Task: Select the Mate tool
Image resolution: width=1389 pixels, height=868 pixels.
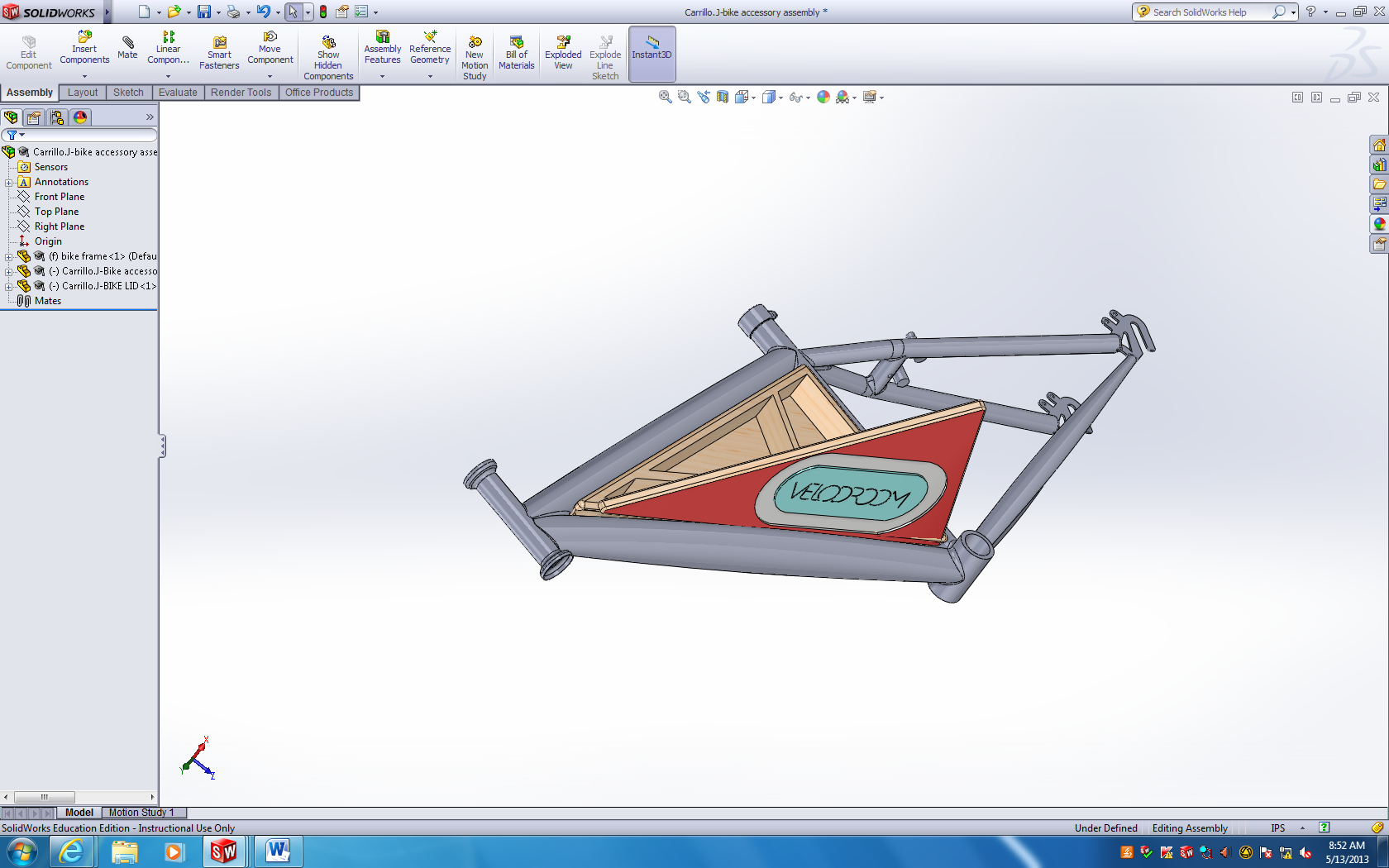Action: pos(127,48)
